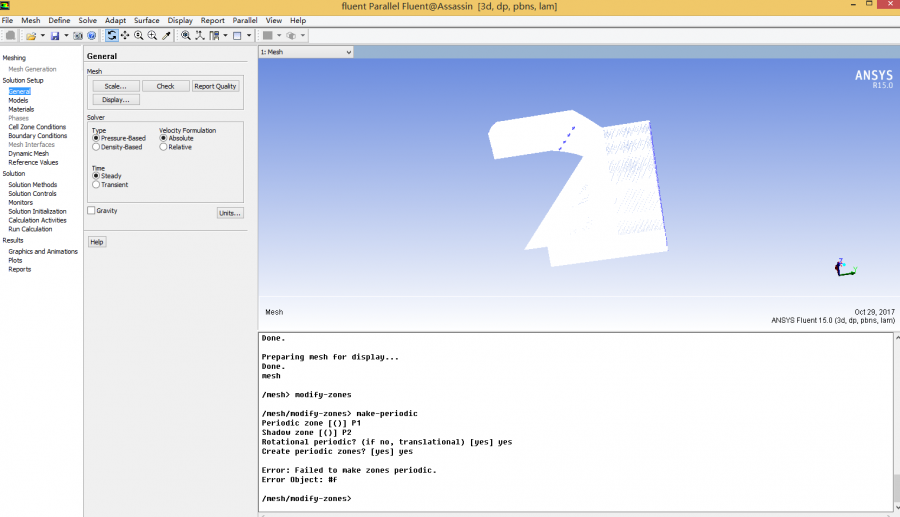Viewport: 900px width, 517px height.
Task: Open the Adapt menu
Action: 115,20
